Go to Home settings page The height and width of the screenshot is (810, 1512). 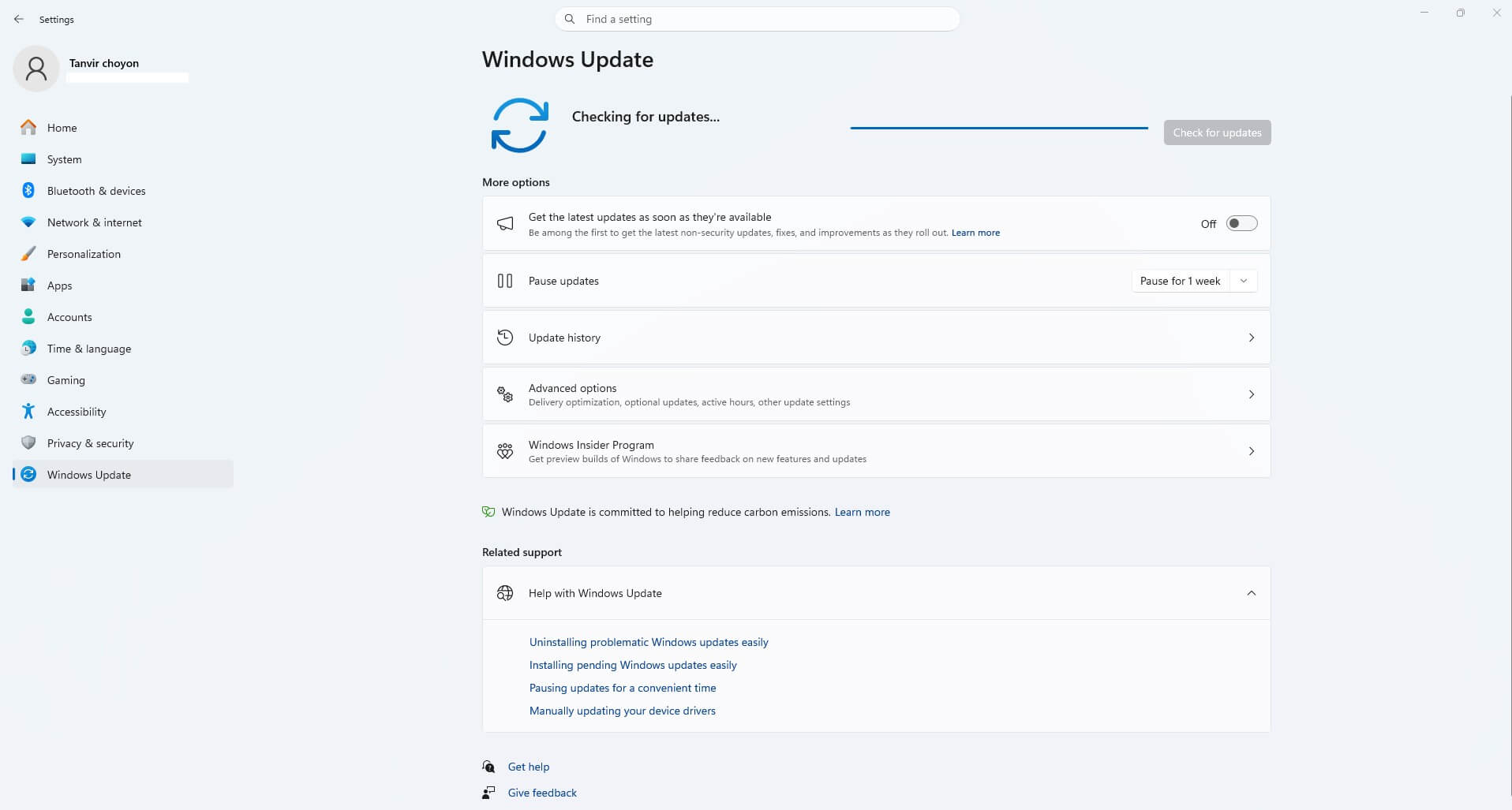tap(123, 127)
